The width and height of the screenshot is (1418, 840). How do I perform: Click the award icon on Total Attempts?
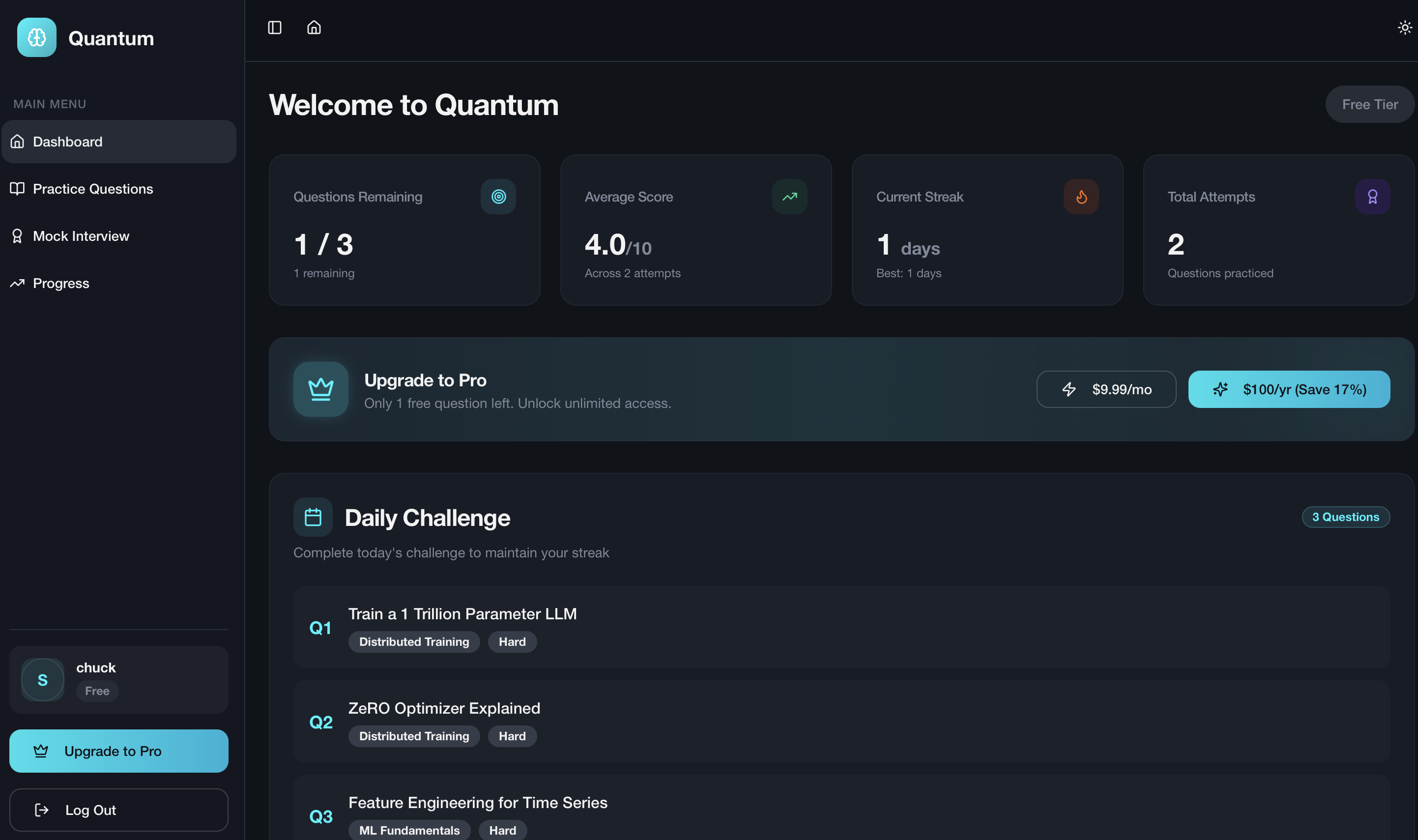tap(1372, 197)
